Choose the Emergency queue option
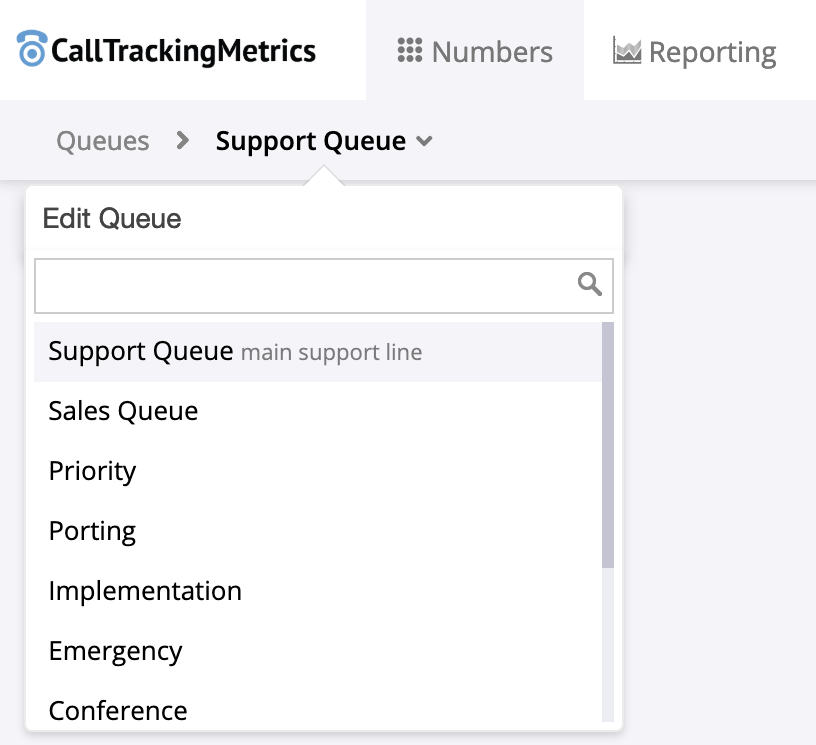816x745 pixels. coord(116,651)
